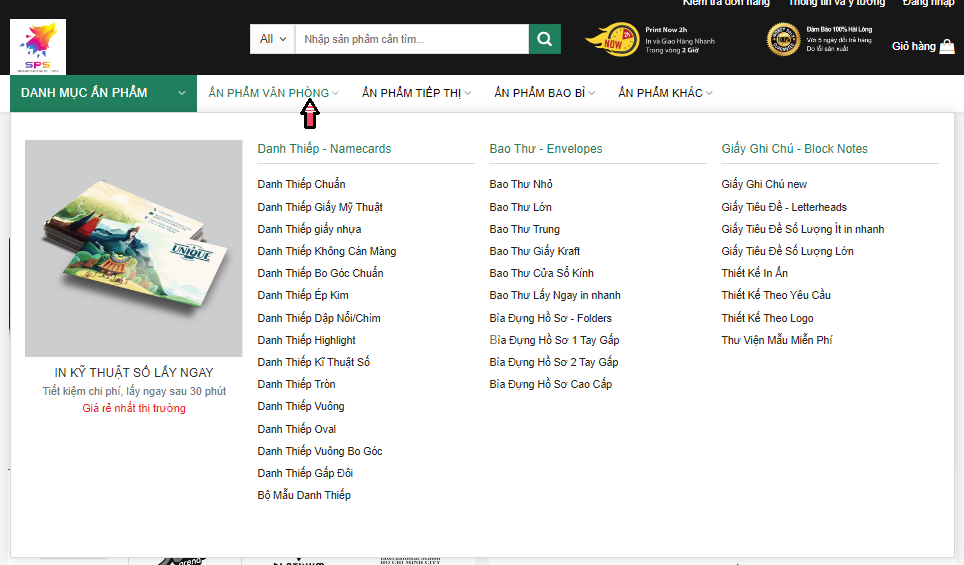Open Thư Viện Mẫu Miễn Phí link
The image size is (964, 565).
click(776, 340)
